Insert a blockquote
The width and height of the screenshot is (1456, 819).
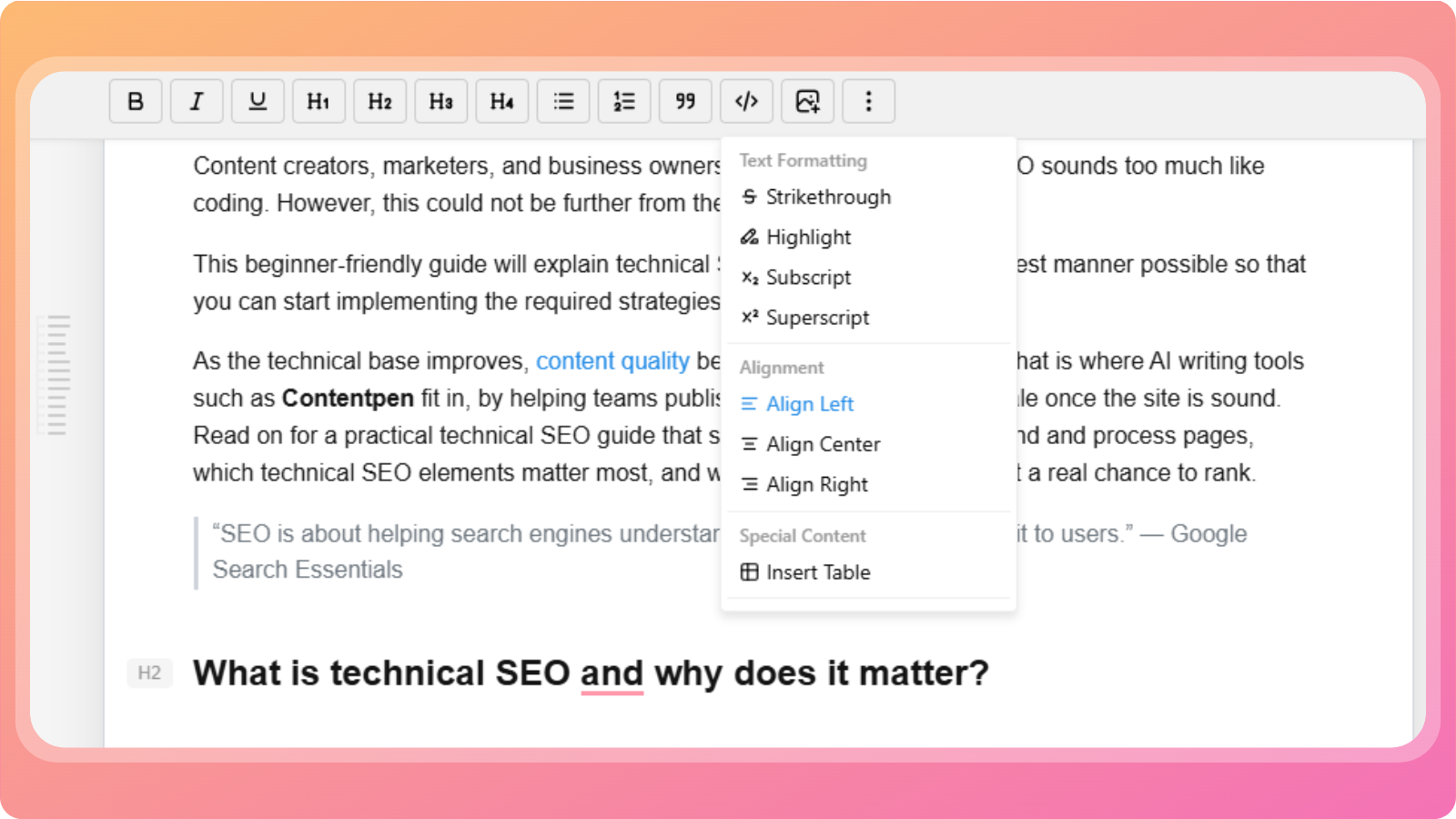[685, 101]
